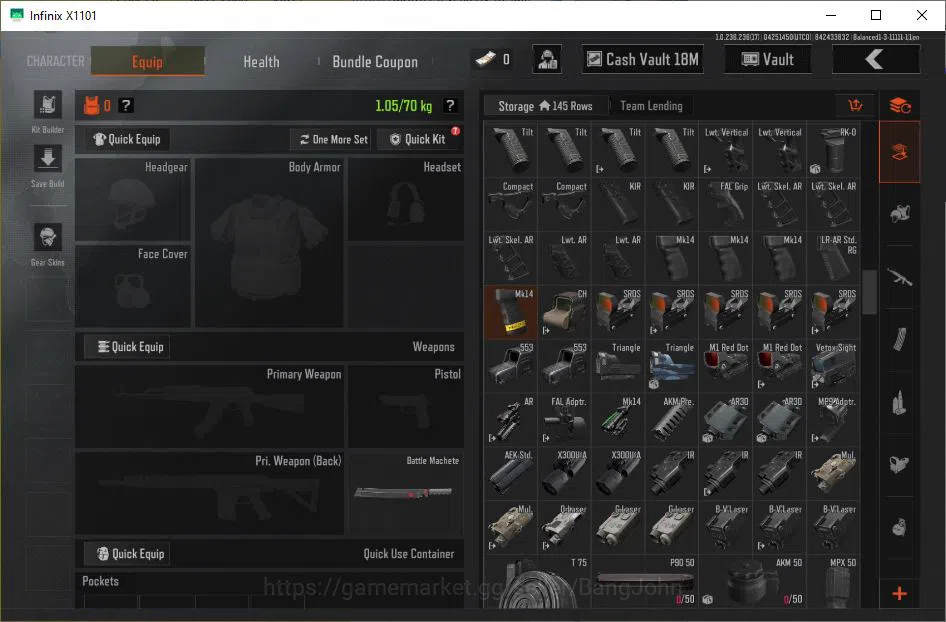Open the Bundle Coupon tab
The height and width of the screenshot is (622, 946).
click(x=375, y=62)
